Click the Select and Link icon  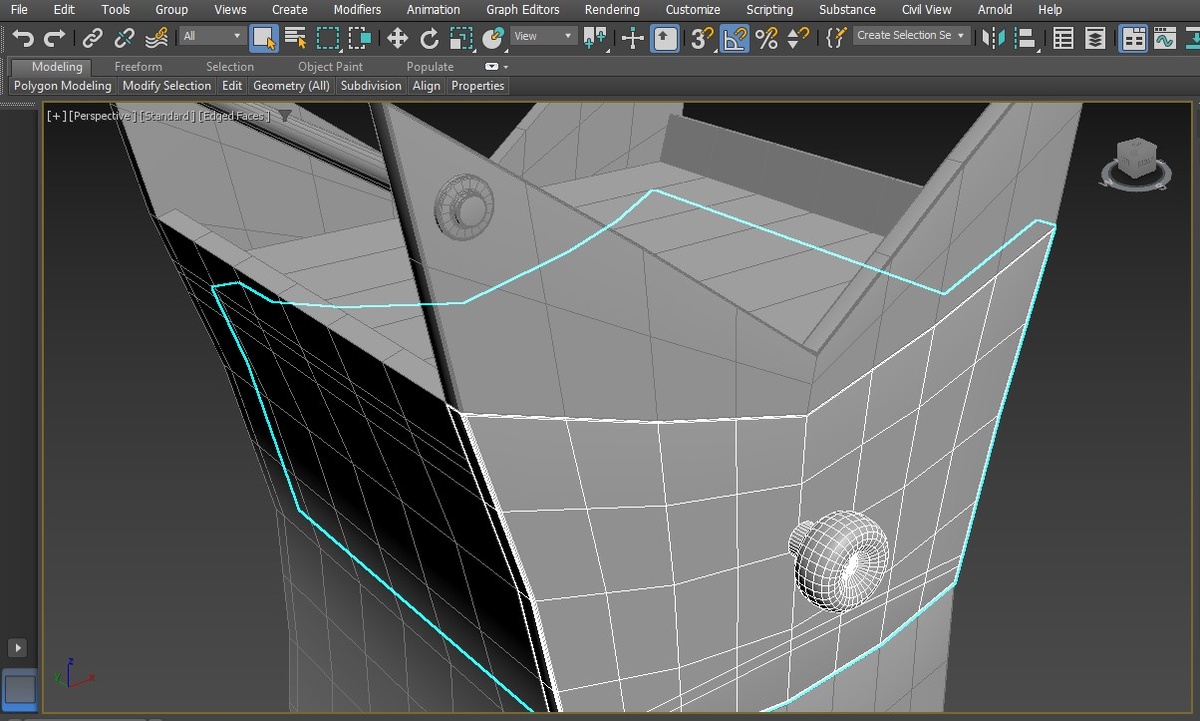pos(92,38)
